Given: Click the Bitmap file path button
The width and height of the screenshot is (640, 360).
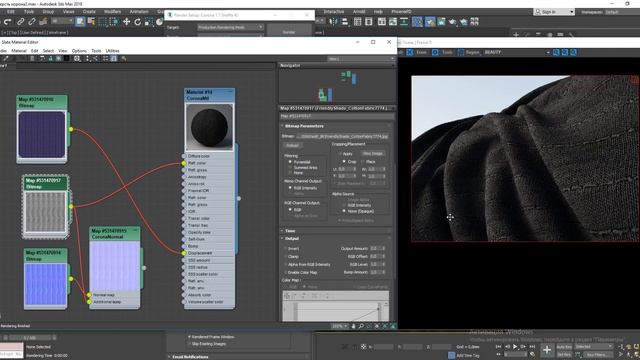Looking at the screenshot, I should (x=342, y=136).
